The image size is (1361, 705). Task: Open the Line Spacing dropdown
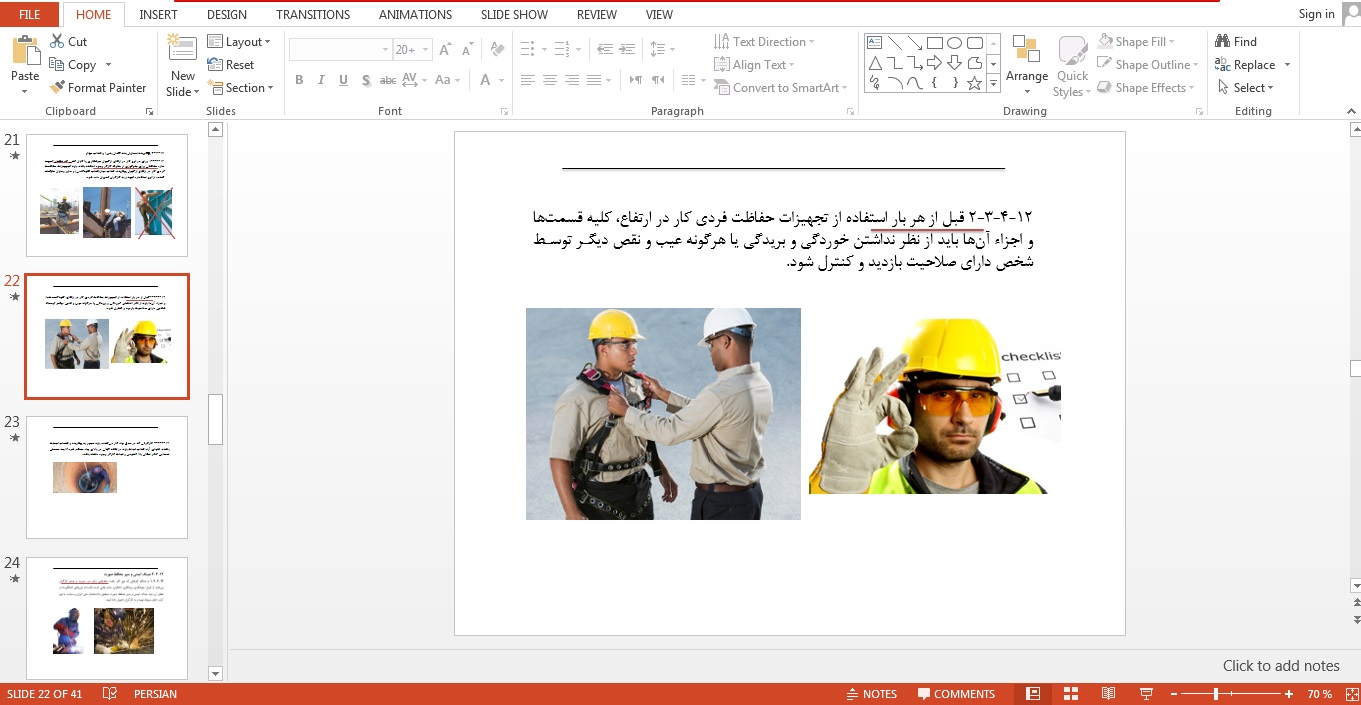662,49
